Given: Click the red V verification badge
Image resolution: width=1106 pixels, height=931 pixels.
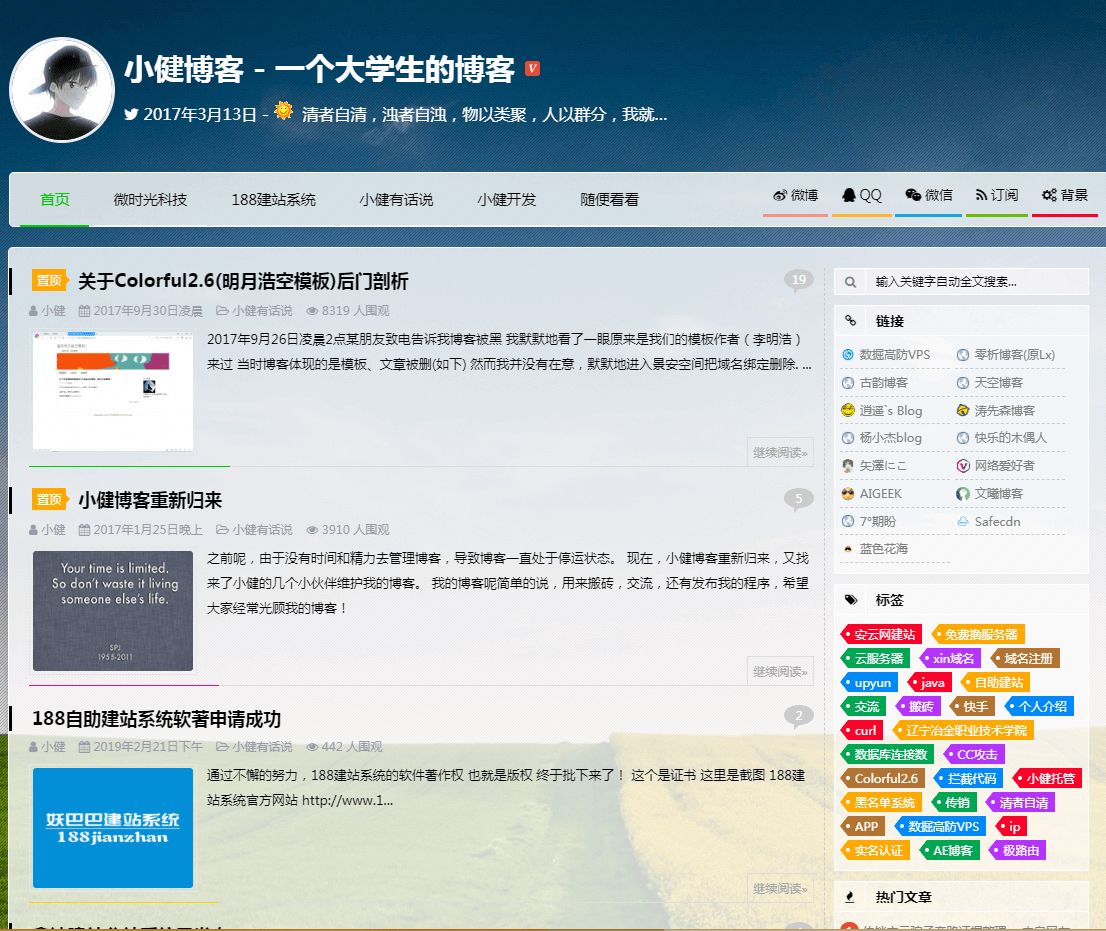Looking at the screenshot, I should [x=532, y=69].
